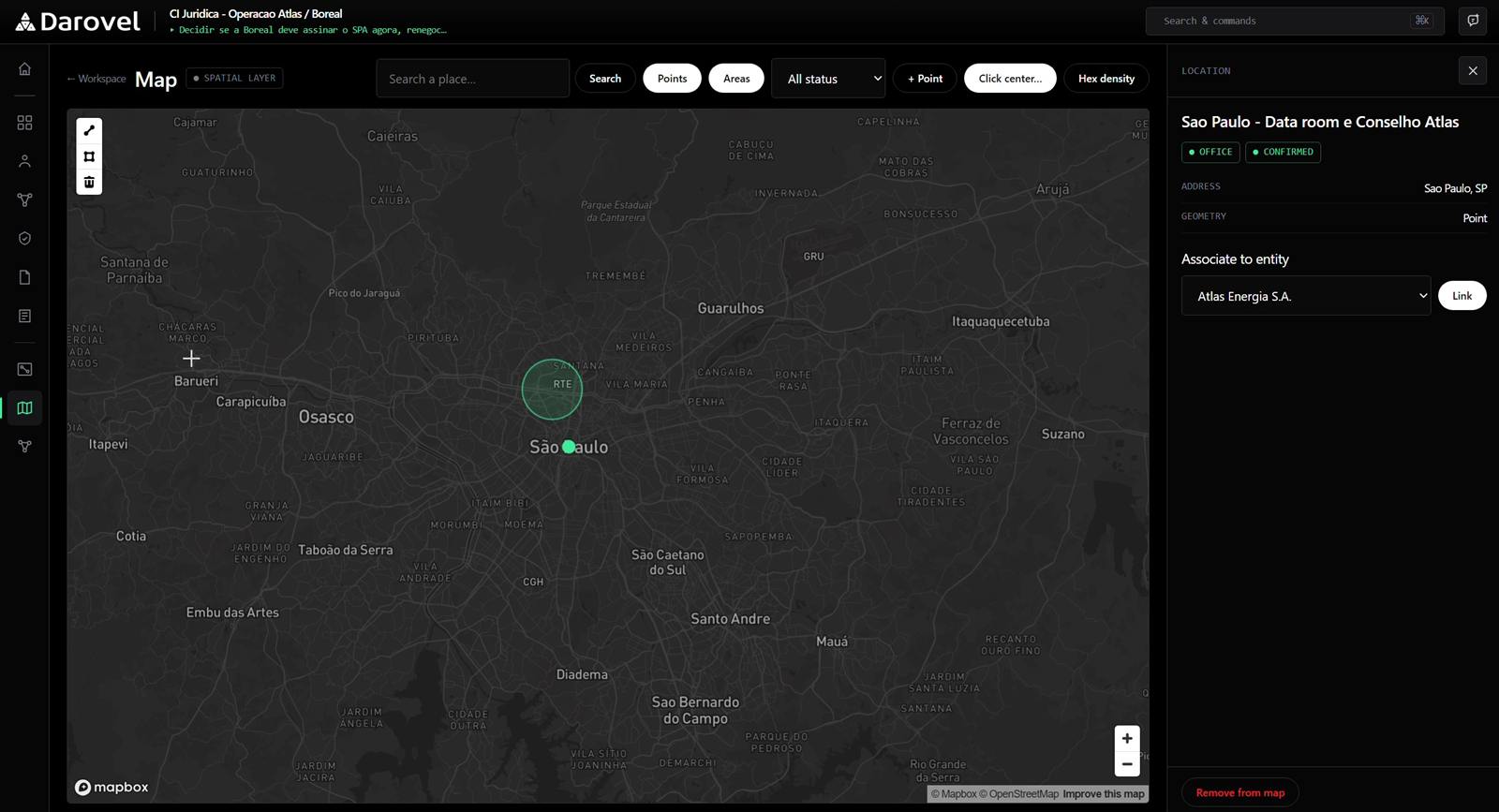Open the upper graph network icon in sidebar
Viewport: 1499px width, 812px height.
[24, 199]
